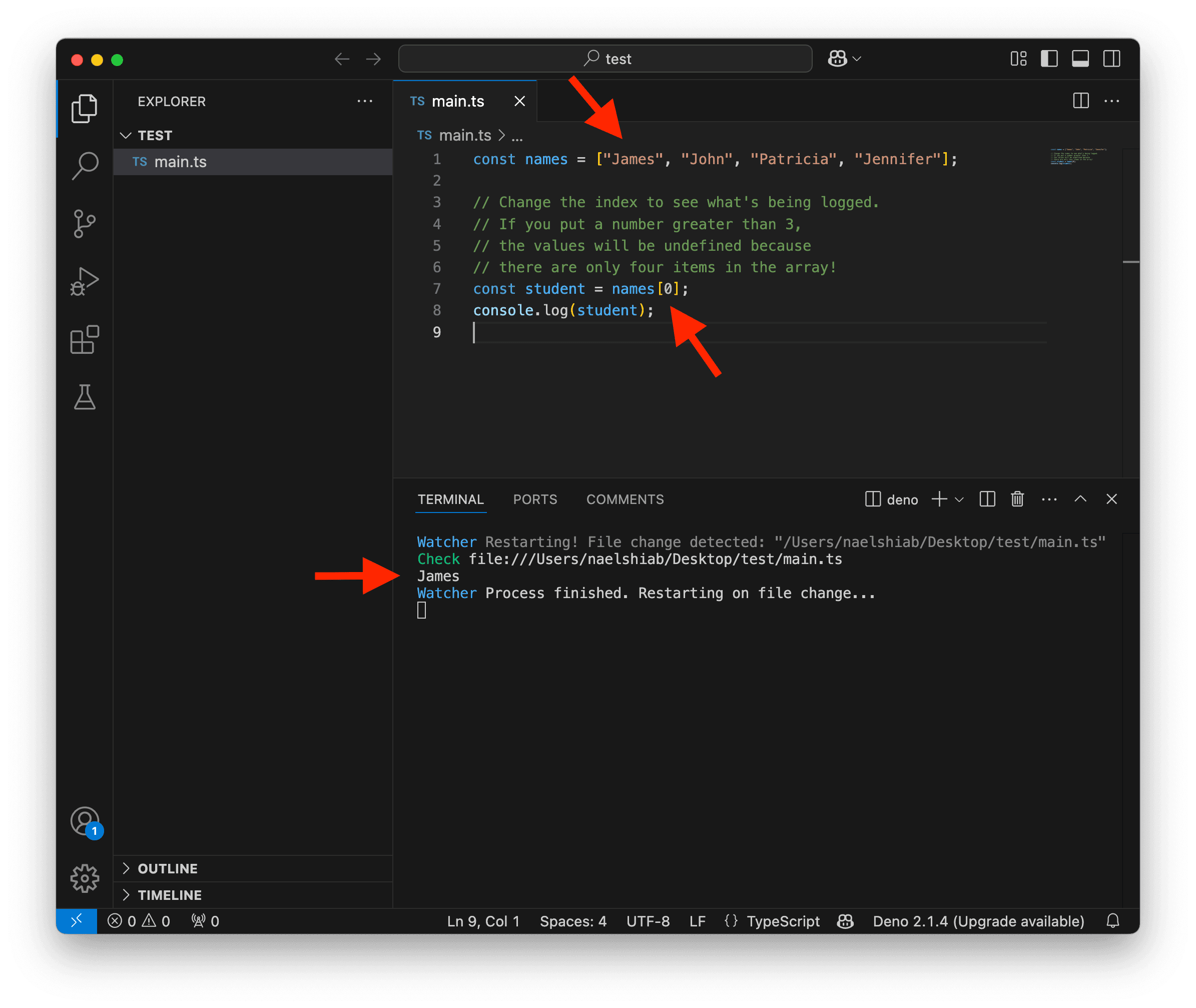Open the Run and Debug view

pyautogui.click(x=85, y=281)
